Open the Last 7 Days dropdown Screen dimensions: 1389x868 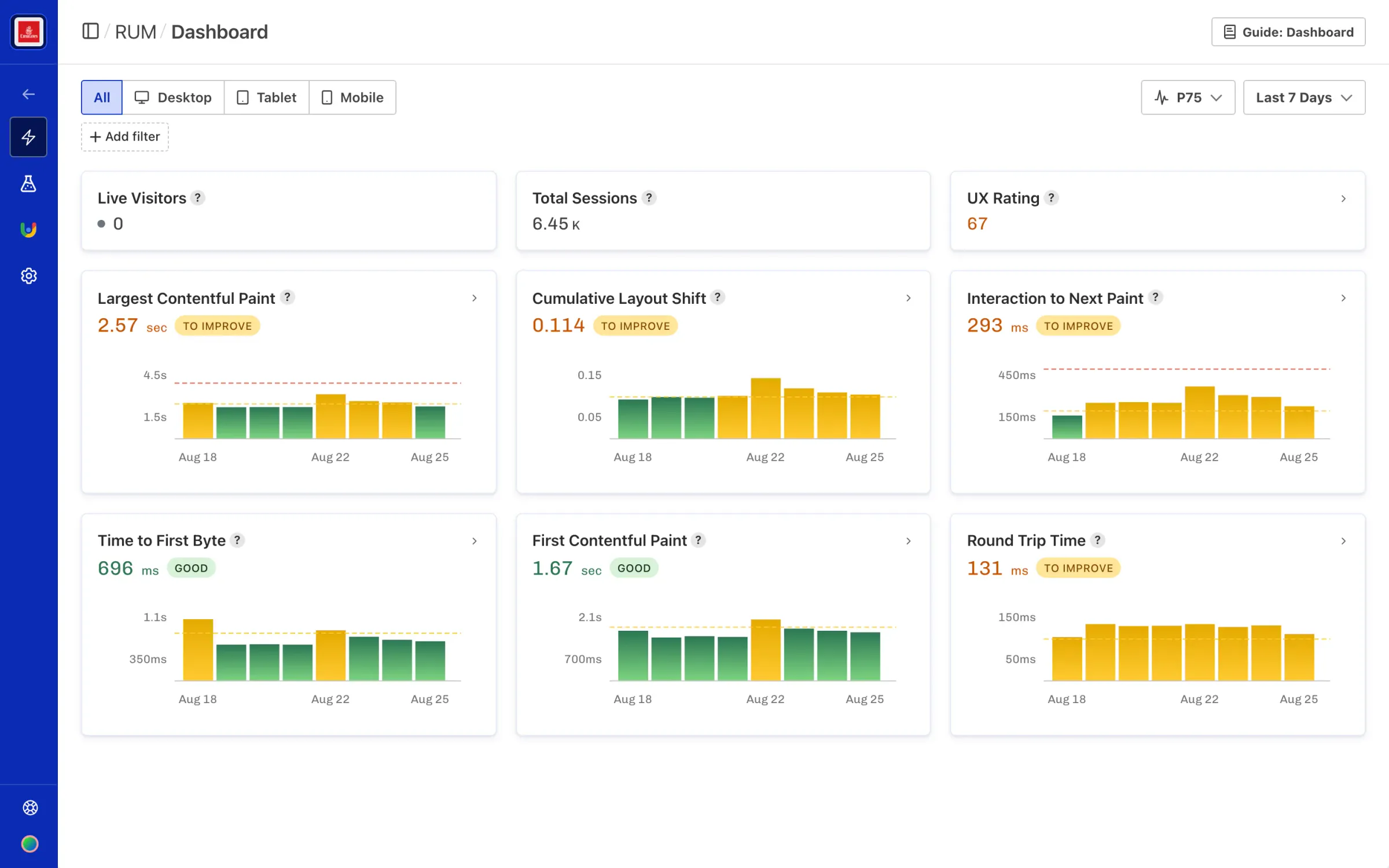[1305, 97]
